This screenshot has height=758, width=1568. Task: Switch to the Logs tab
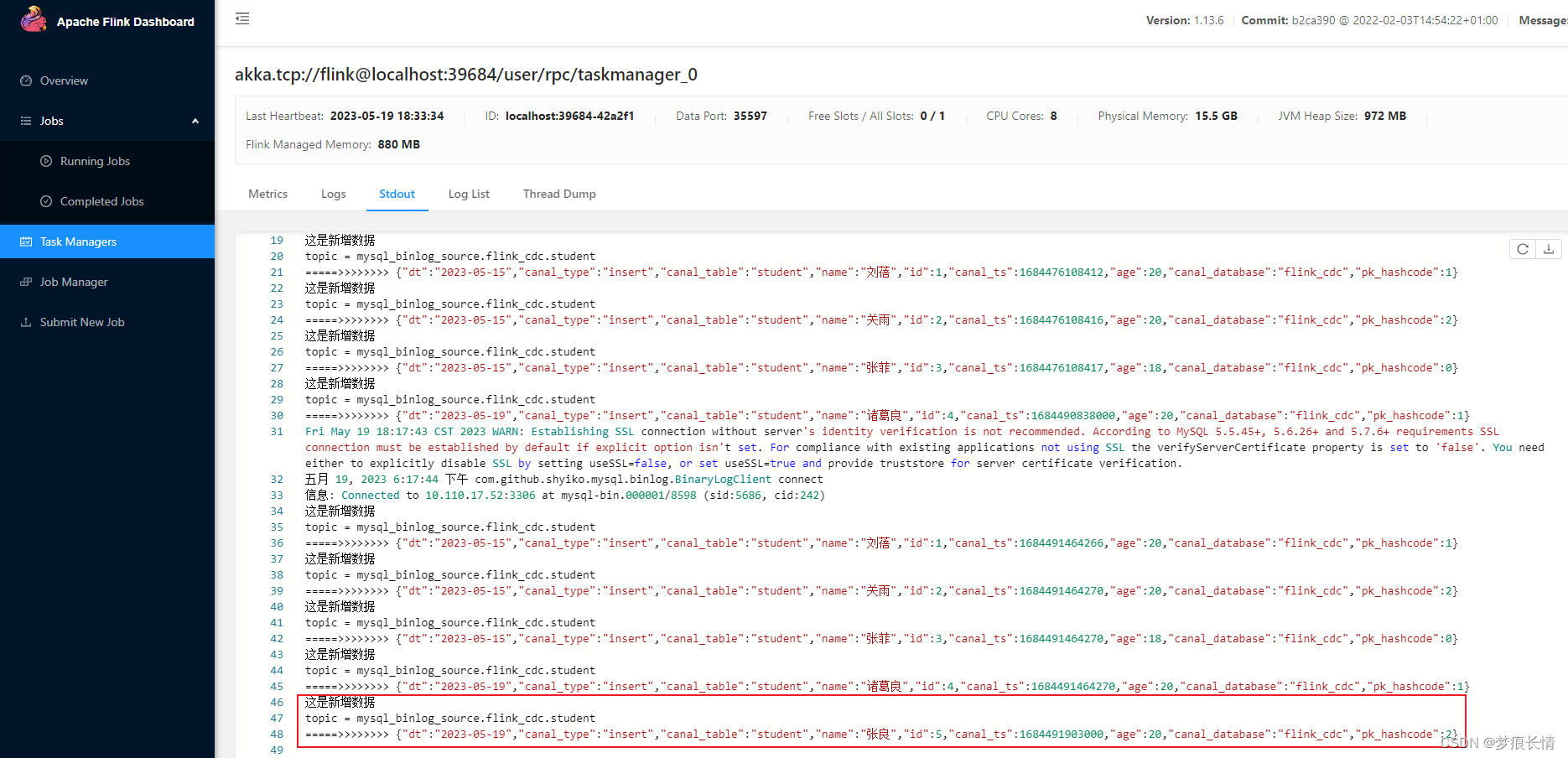click(333, 194)
